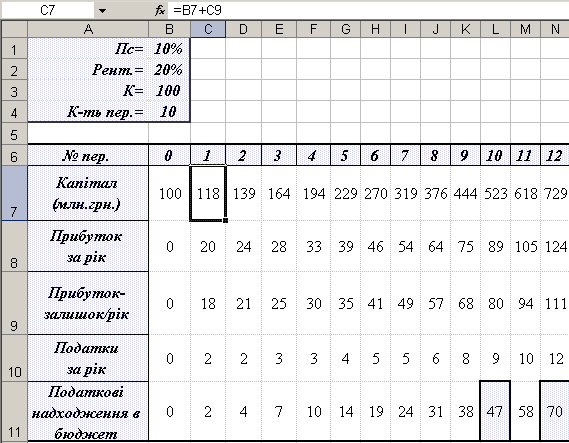
Task: Select row 9 header
Action: [x=14, y=303]
